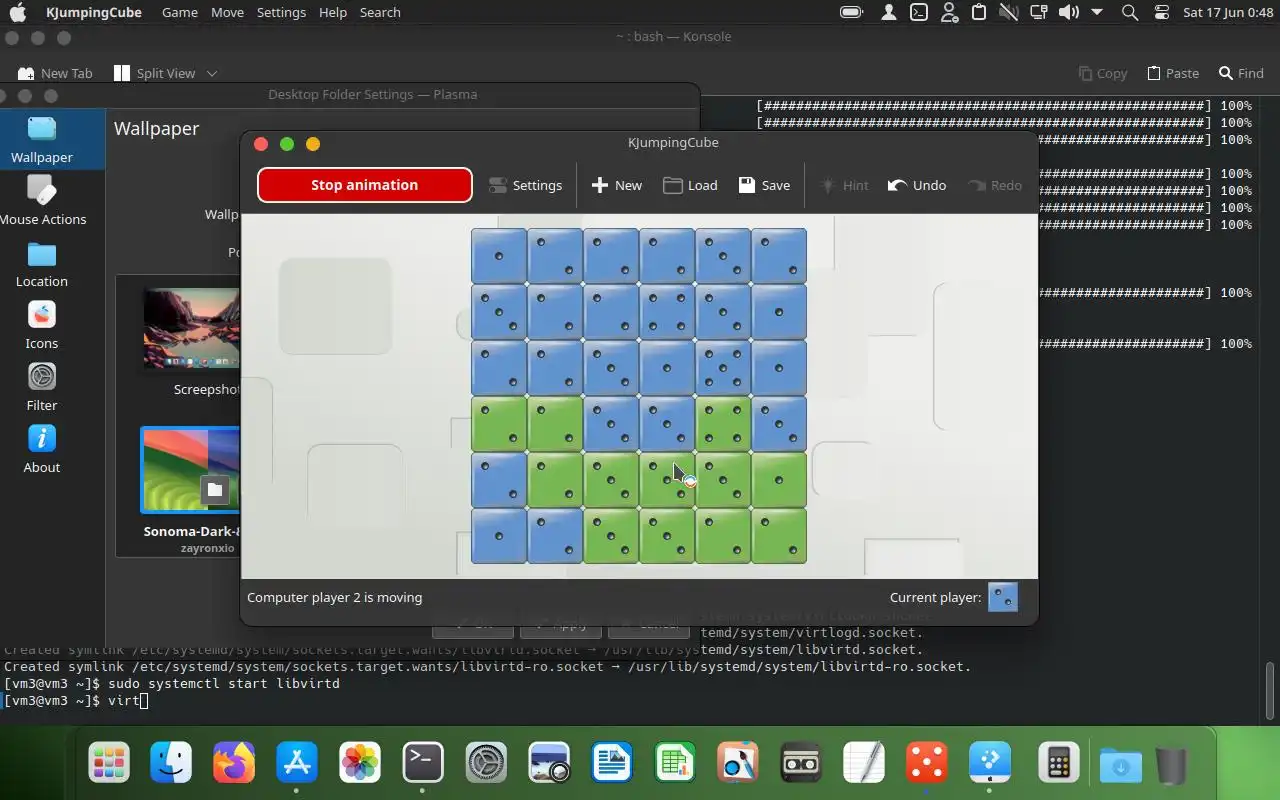Click the Konsole prompt line with 'virt'
This screenshot has height=800, width=1280.
[x=76, y=701]
